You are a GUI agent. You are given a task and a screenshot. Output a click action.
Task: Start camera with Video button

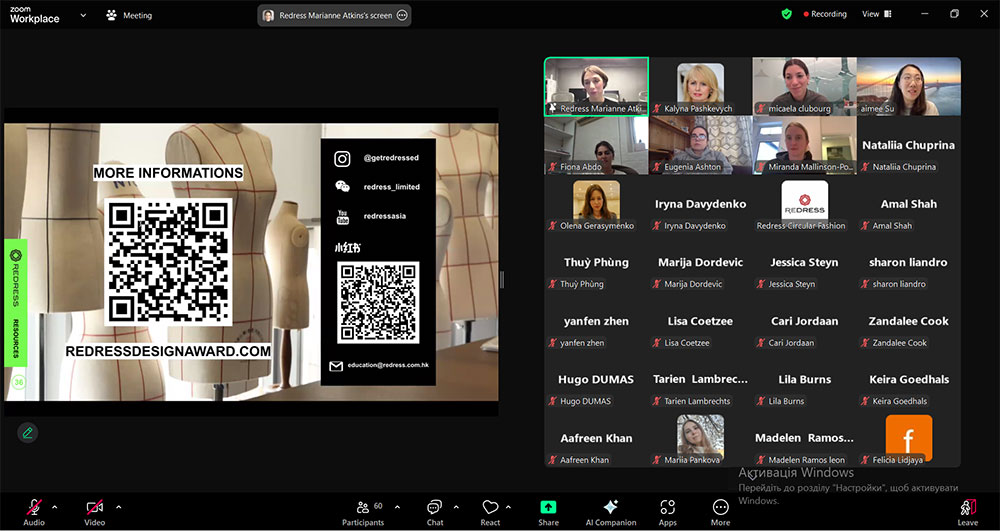(x=94, y=513)
